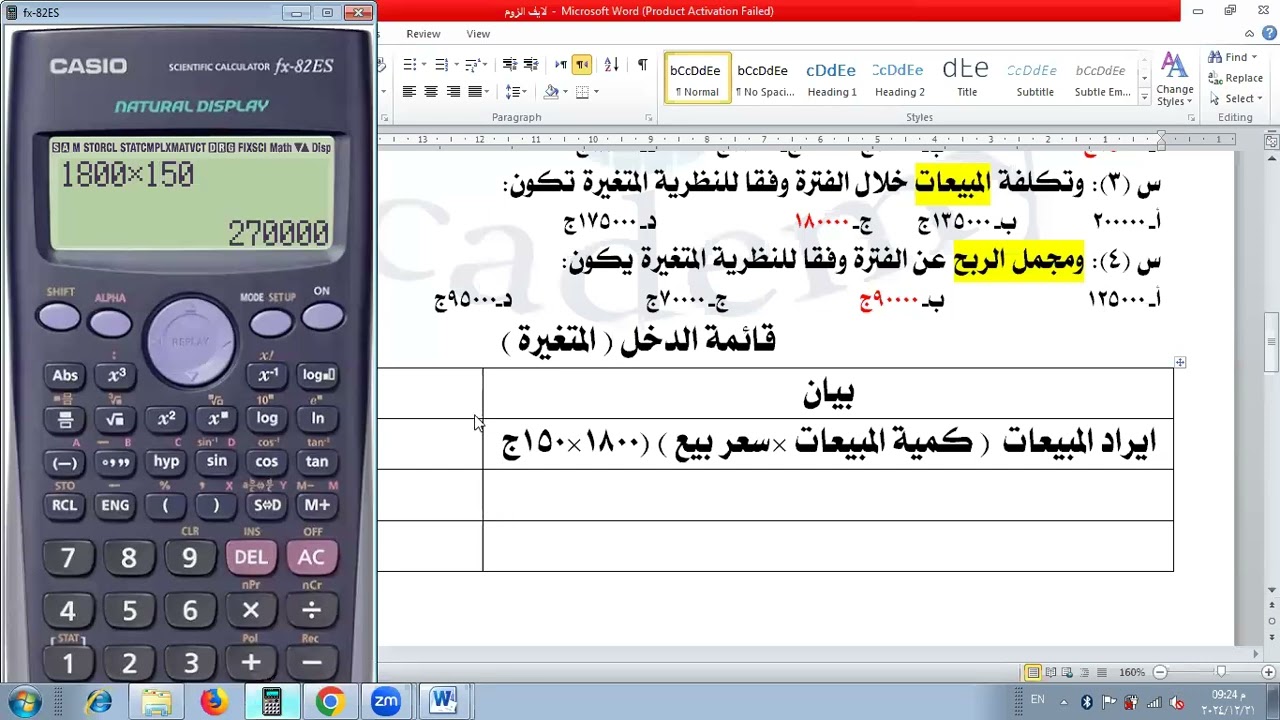Click calculator divide key
Screen dimensions: 1280x720
(x=311, y=610)
